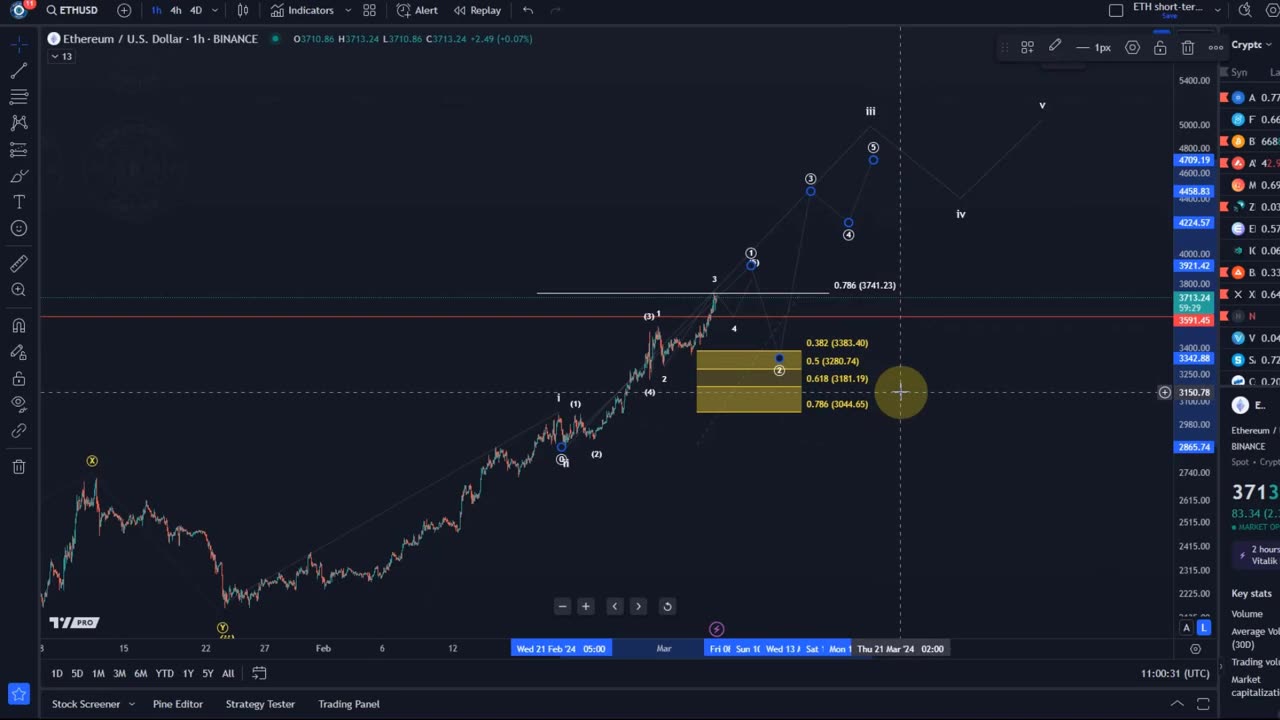Open the candlestick chart type selector
Viewport: 1280px width, 720px height.
243,10
